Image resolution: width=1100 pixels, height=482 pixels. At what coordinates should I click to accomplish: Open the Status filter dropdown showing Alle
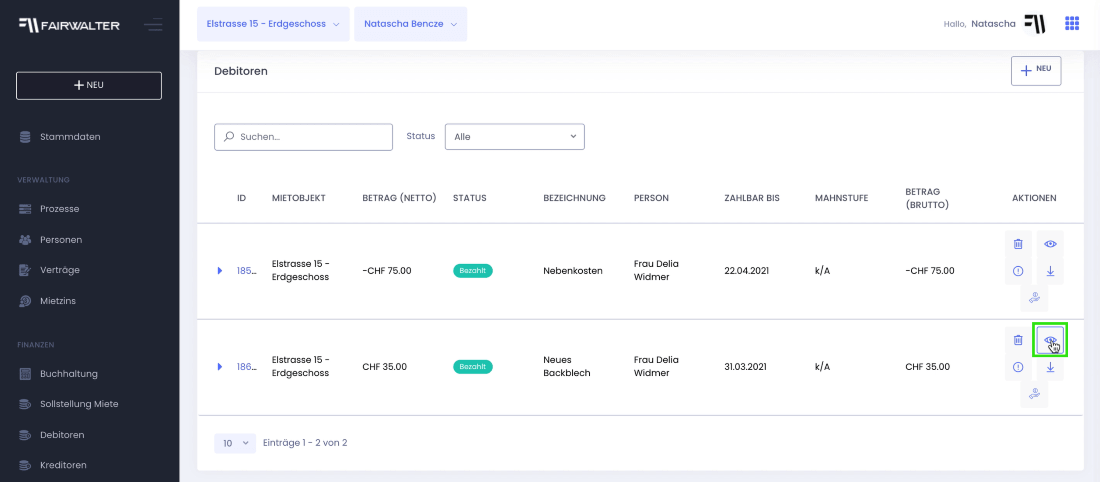[515, 137]
